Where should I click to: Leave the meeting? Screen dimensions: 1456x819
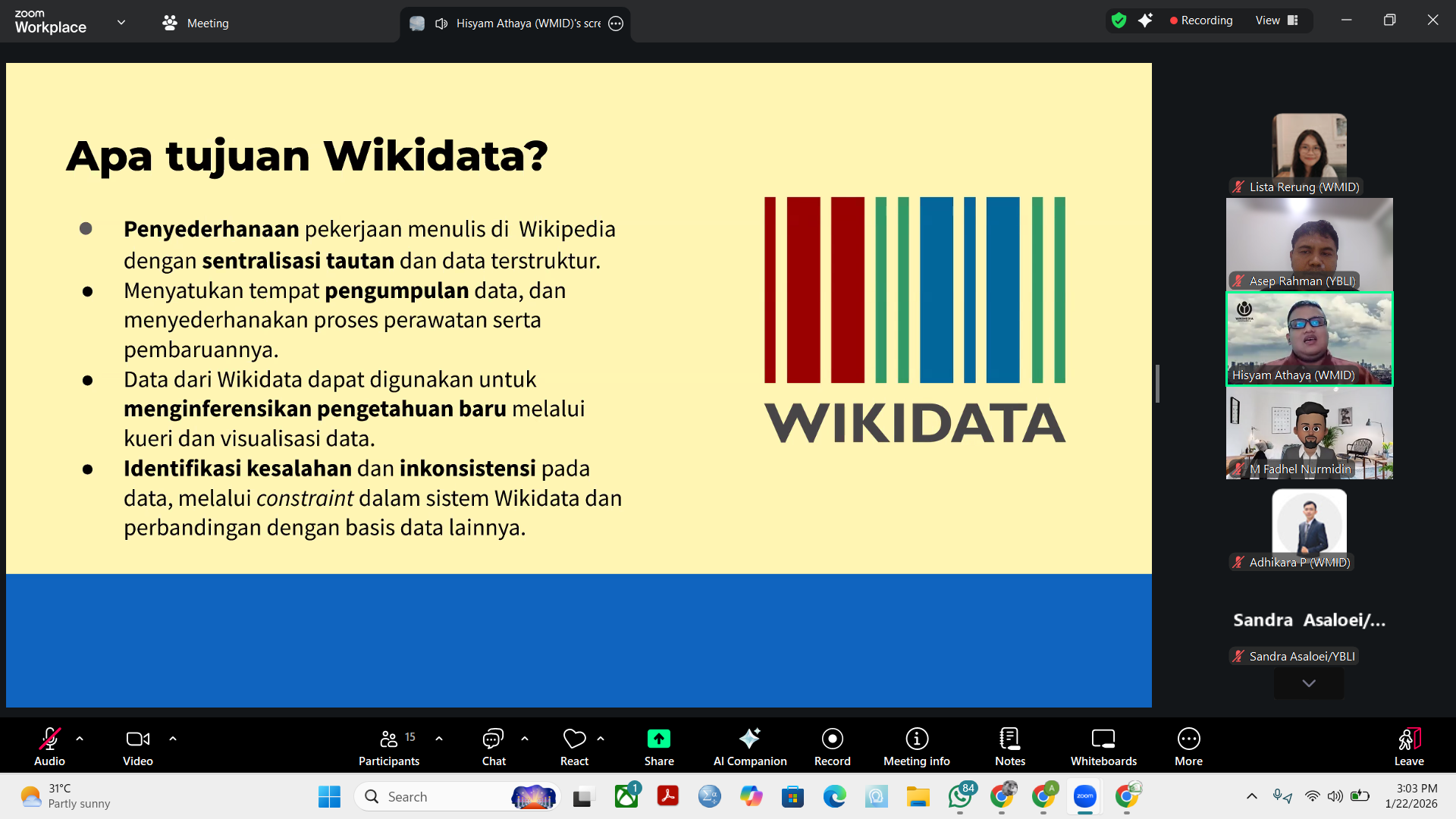[1408, 746]
